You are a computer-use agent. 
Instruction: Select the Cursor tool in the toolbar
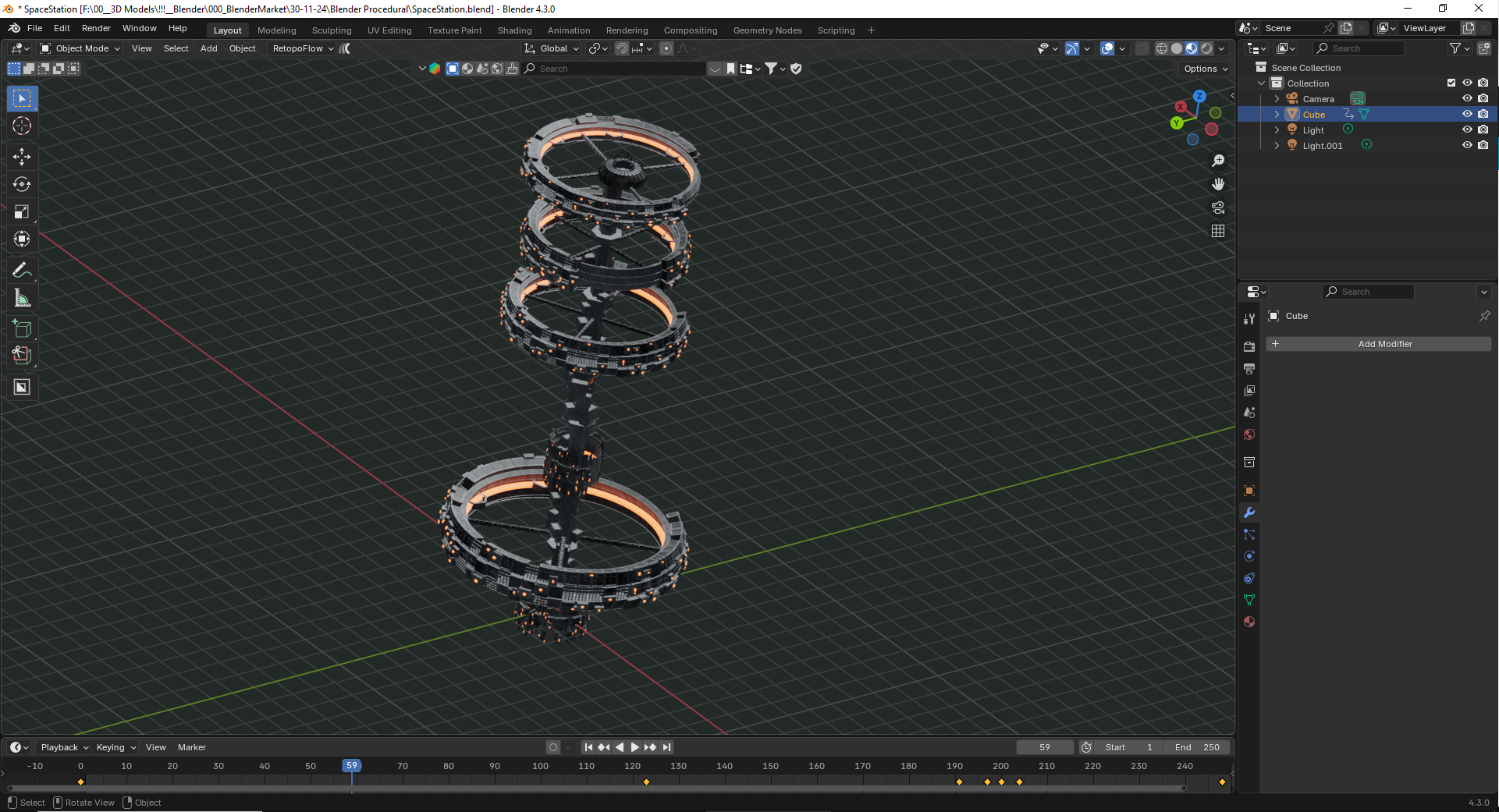point(22,126)
